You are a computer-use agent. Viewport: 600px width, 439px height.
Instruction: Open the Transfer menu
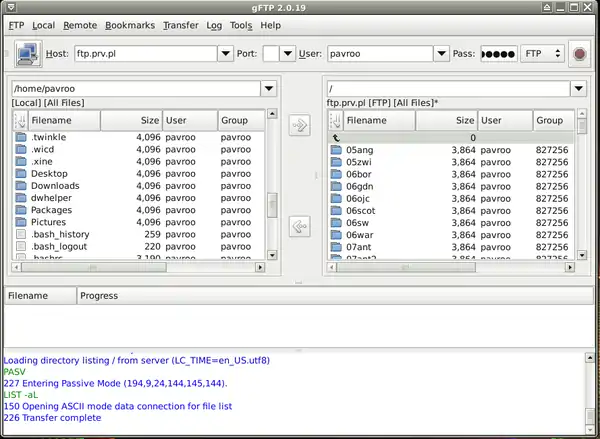[180, 24]
